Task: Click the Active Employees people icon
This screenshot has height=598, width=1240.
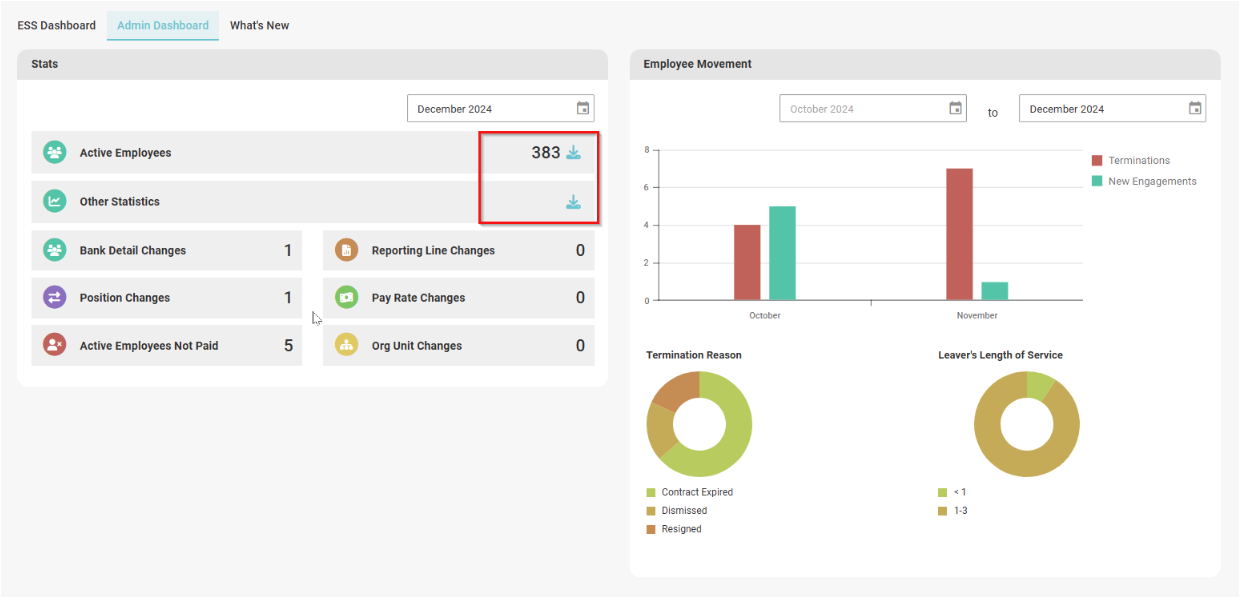Action: (x=54, y=153)
